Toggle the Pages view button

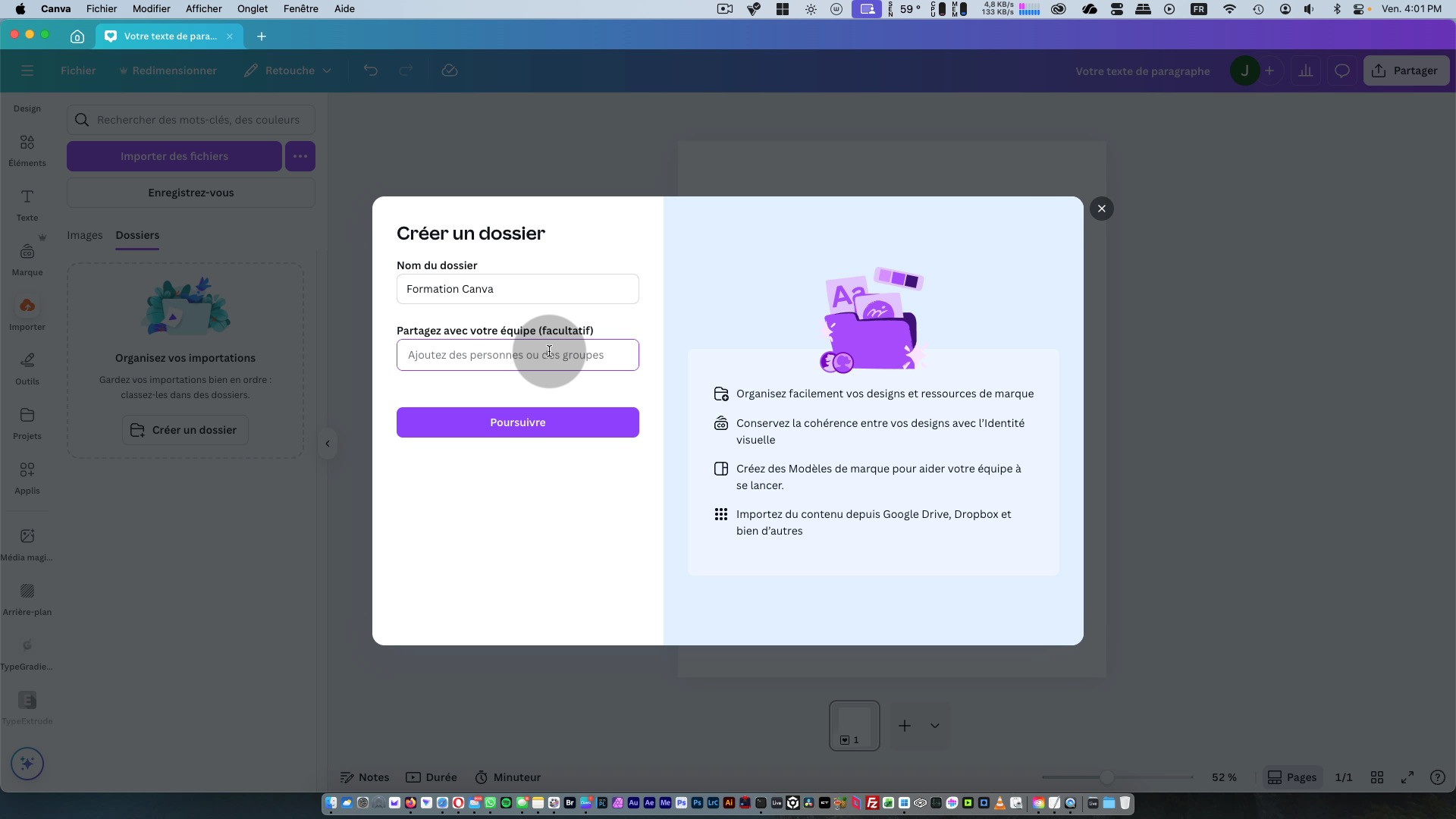[x=1292, y=777]
